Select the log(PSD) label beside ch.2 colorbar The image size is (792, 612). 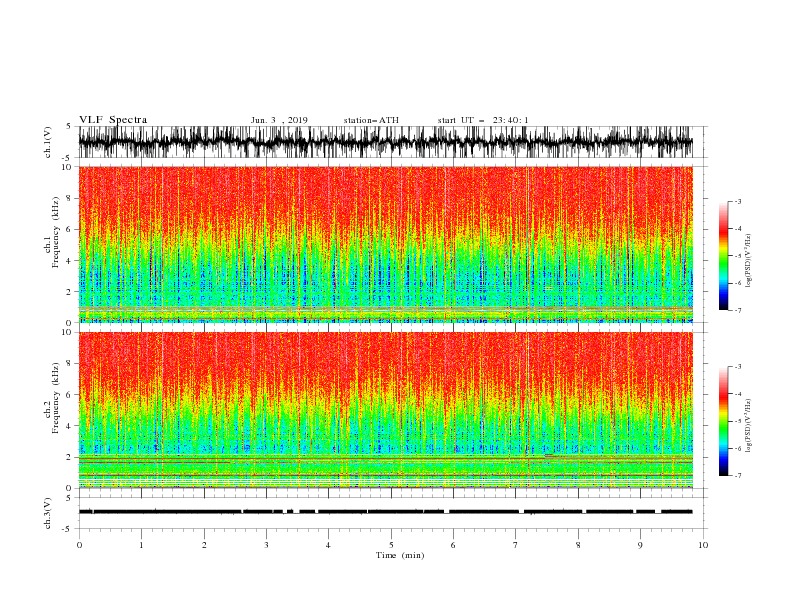(x=749, y=425)
